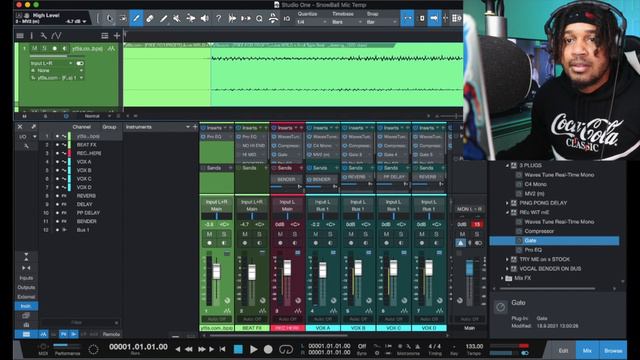
Task: Select the Mute tool
Action: pyautogui.click(x=177, y=18)
